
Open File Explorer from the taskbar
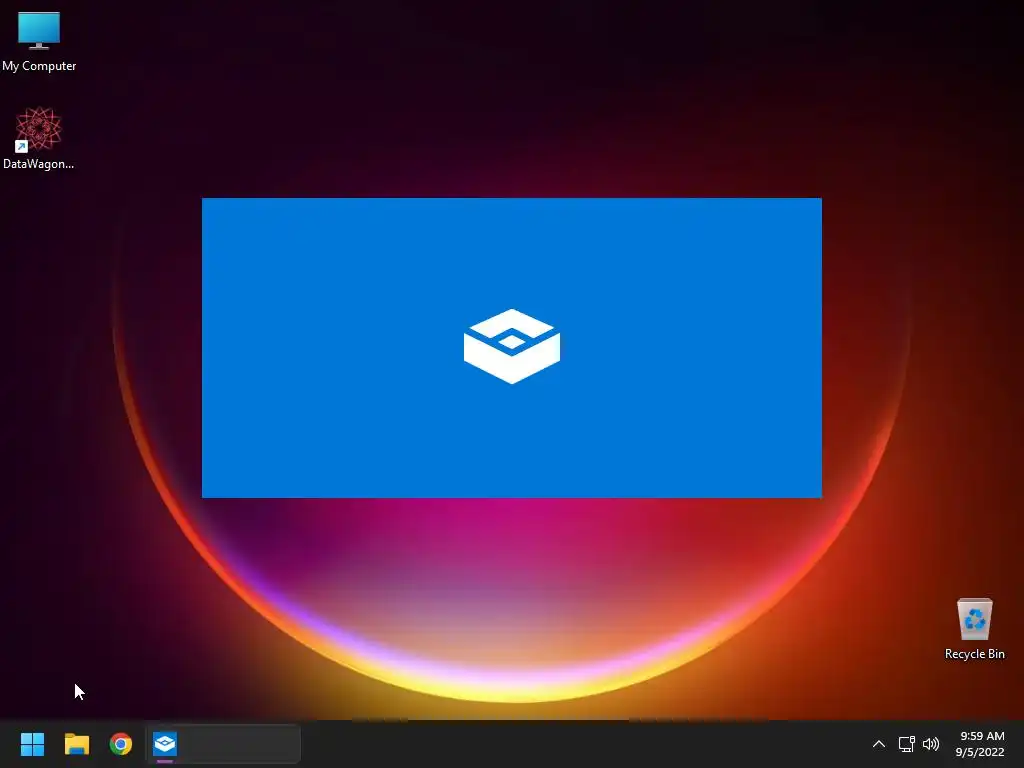(x=76, y=744)
